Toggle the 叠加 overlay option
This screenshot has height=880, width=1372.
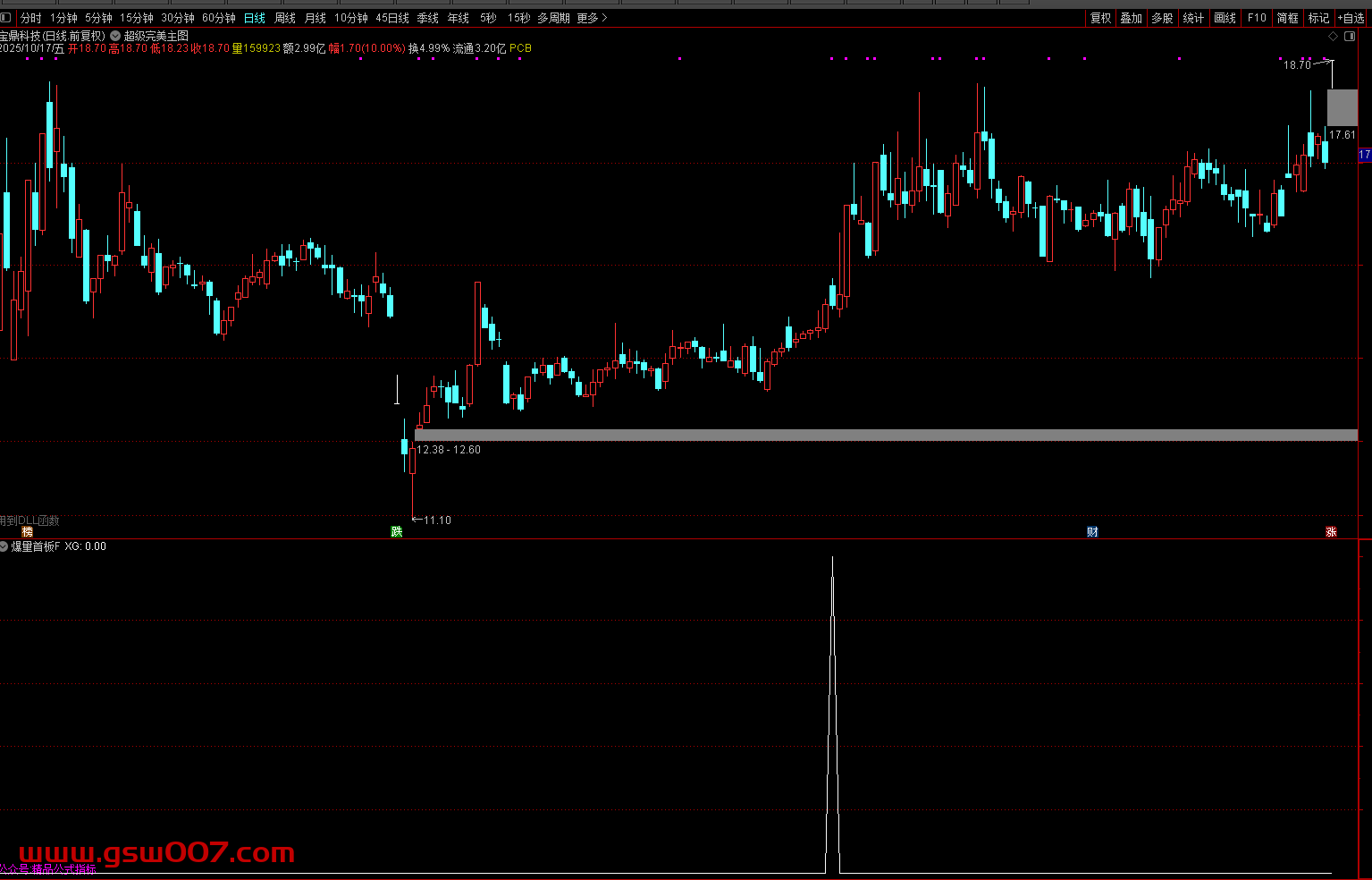point(1131,18)
